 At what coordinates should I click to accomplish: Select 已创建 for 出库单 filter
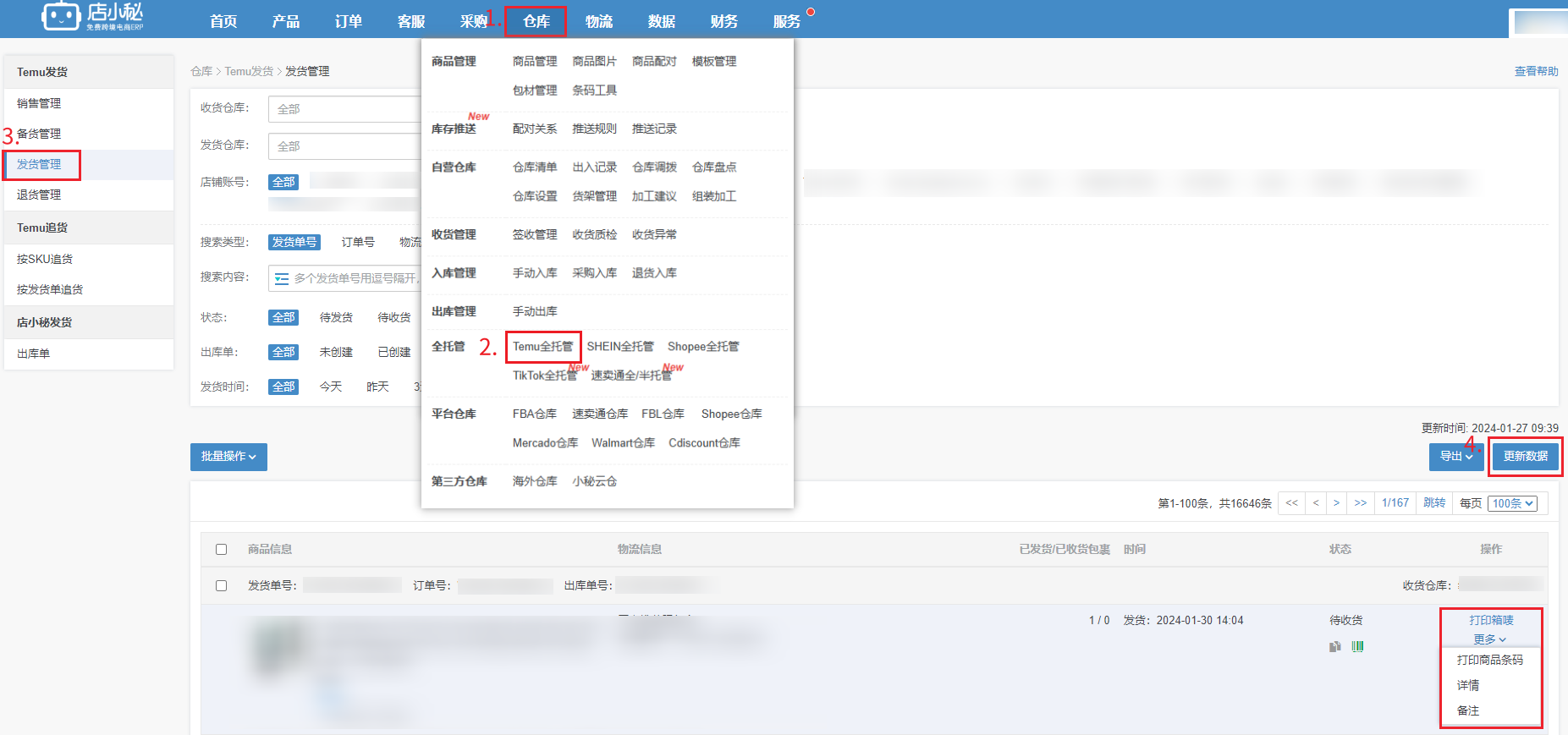(394, 352)
